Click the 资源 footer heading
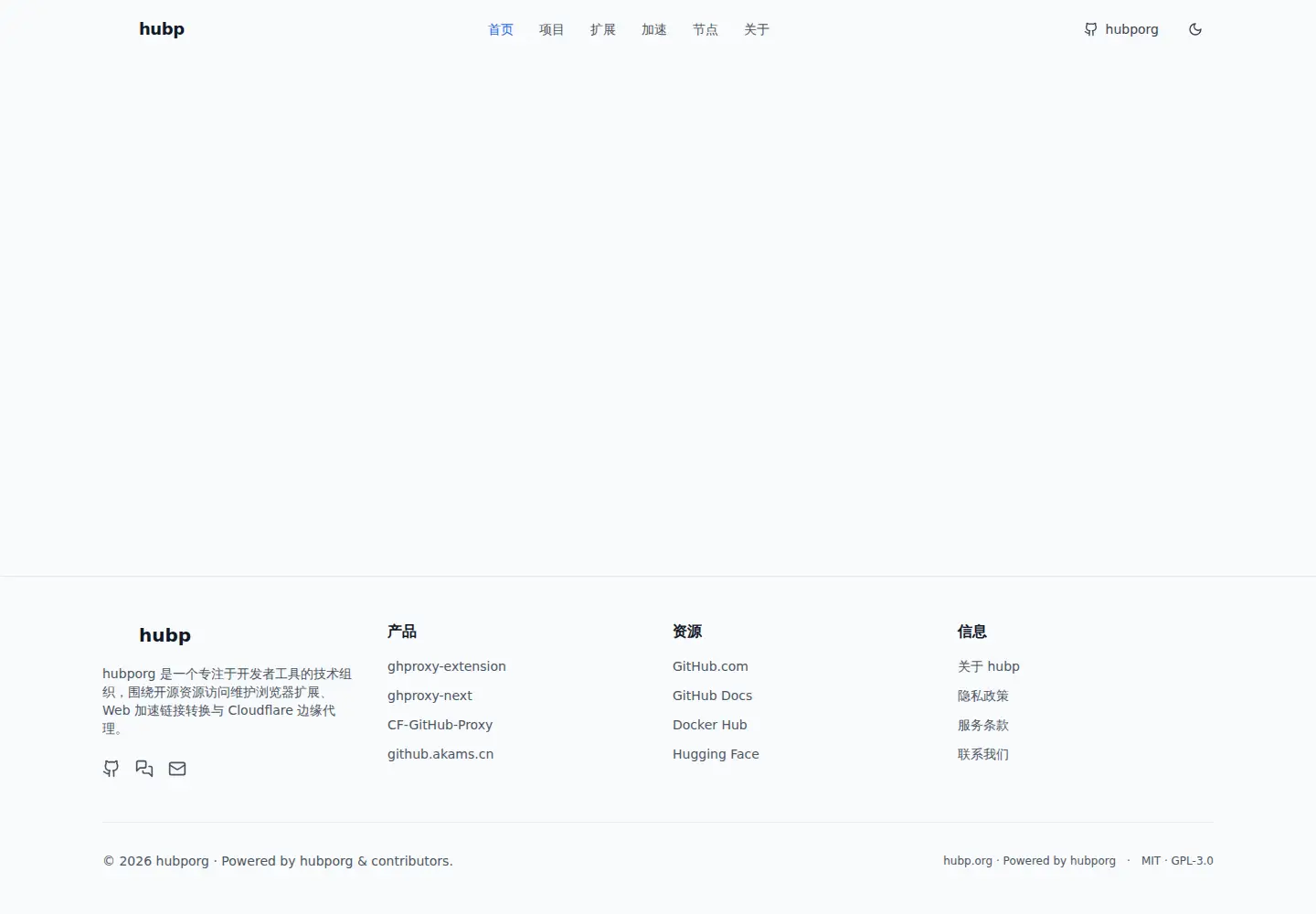The width and height of the screenshot is (1316, 914). pyautogui.click(x=687, y=632)
